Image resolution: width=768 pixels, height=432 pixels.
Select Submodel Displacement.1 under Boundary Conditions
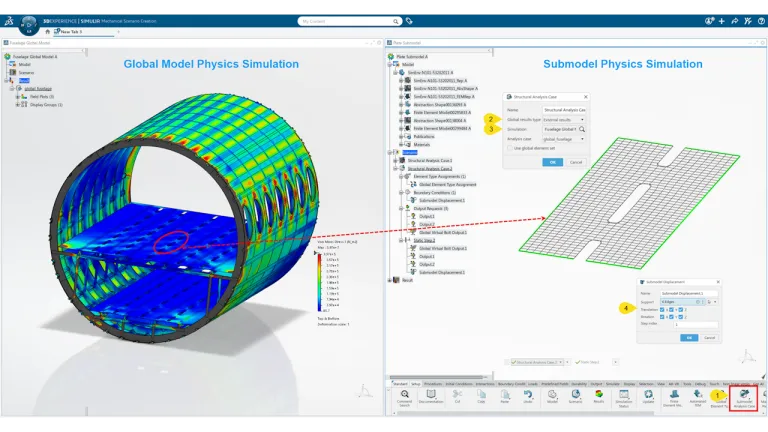442,200
